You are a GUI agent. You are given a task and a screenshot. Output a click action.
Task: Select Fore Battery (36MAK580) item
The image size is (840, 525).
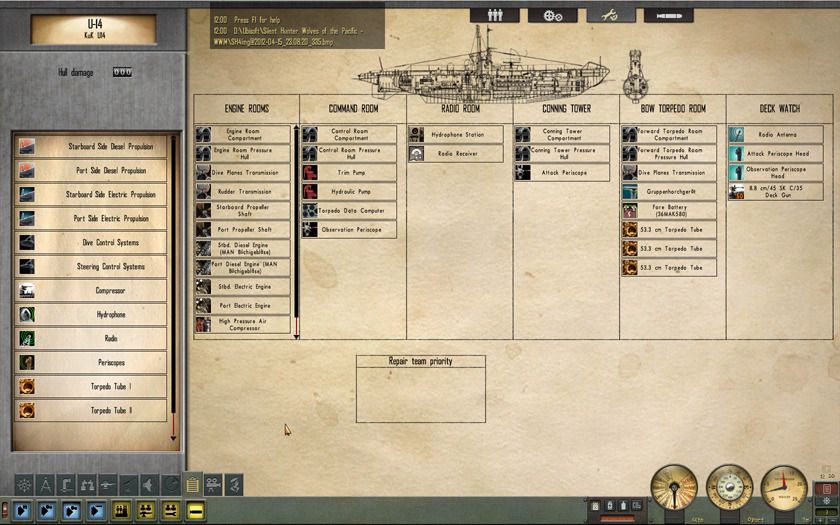[x=669, y=211]
